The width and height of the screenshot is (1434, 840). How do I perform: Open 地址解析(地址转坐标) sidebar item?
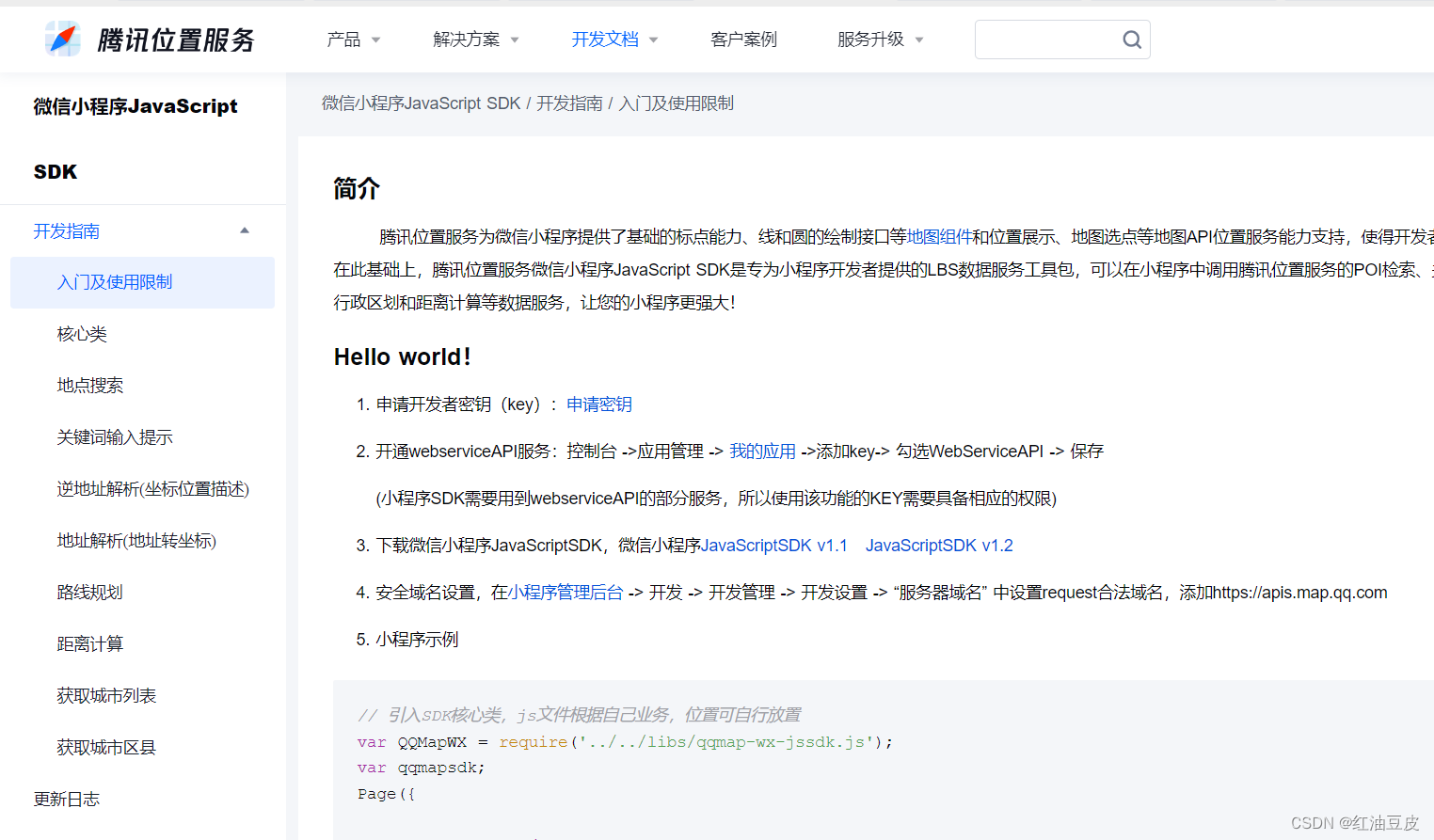[x=136, y=541]
